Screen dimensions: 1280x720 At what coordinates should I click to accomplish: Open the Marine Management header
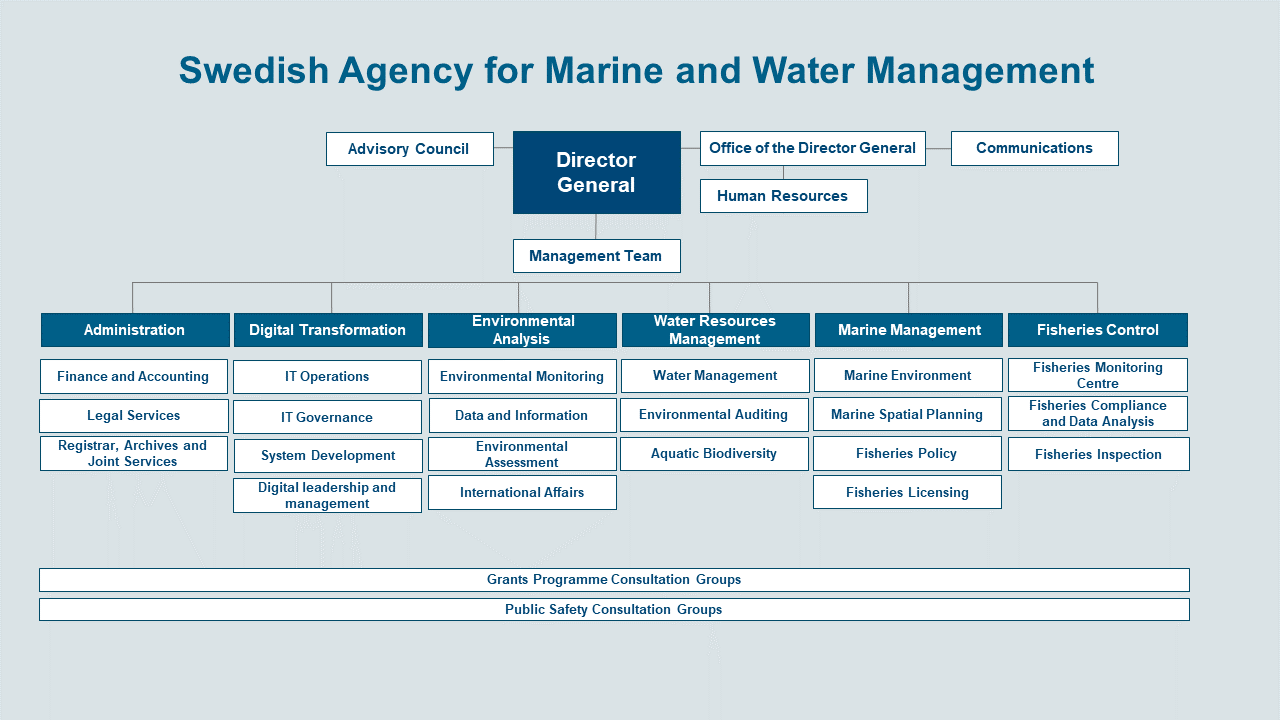(908, 330)
